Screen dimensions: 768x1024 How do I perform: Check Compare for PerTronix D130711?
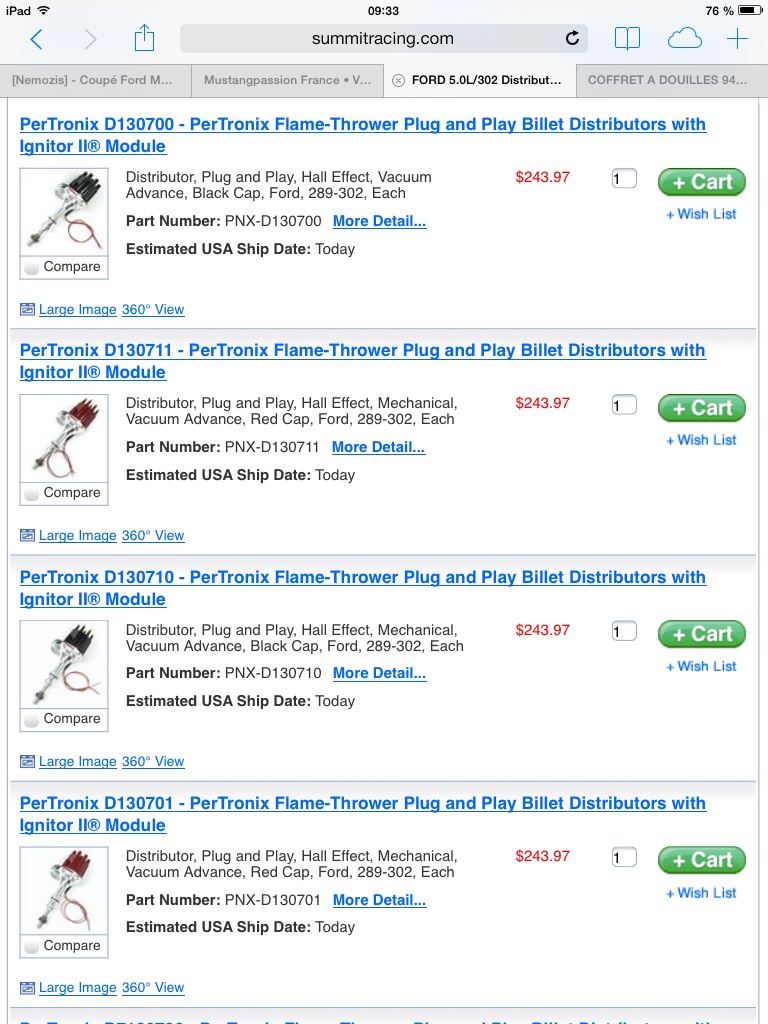point(31,493)
